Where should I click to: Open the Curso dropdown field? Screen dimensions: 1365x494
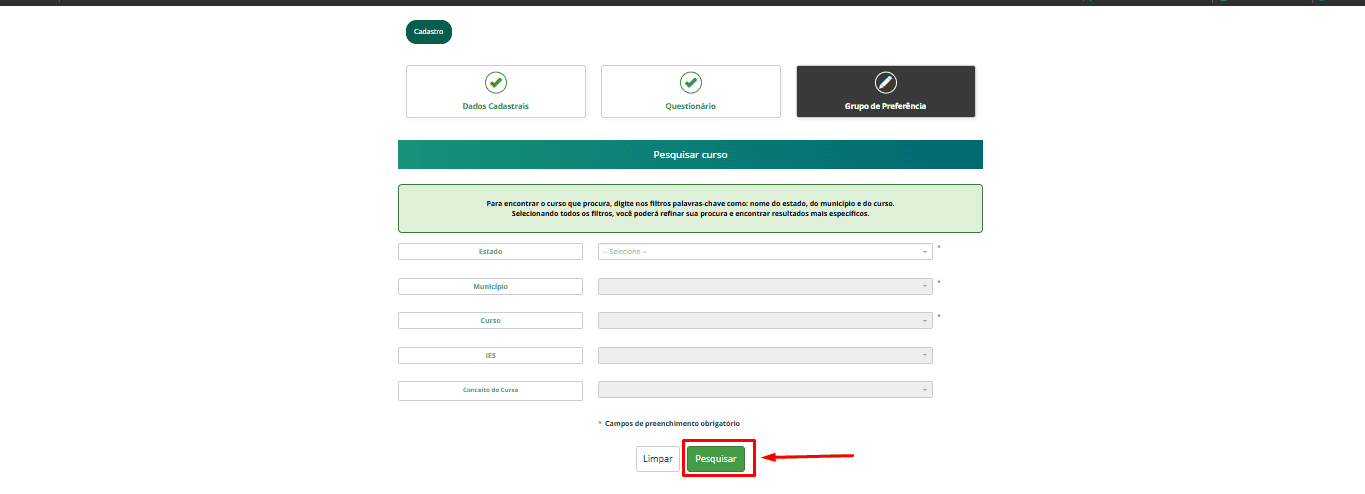point(764,321)
